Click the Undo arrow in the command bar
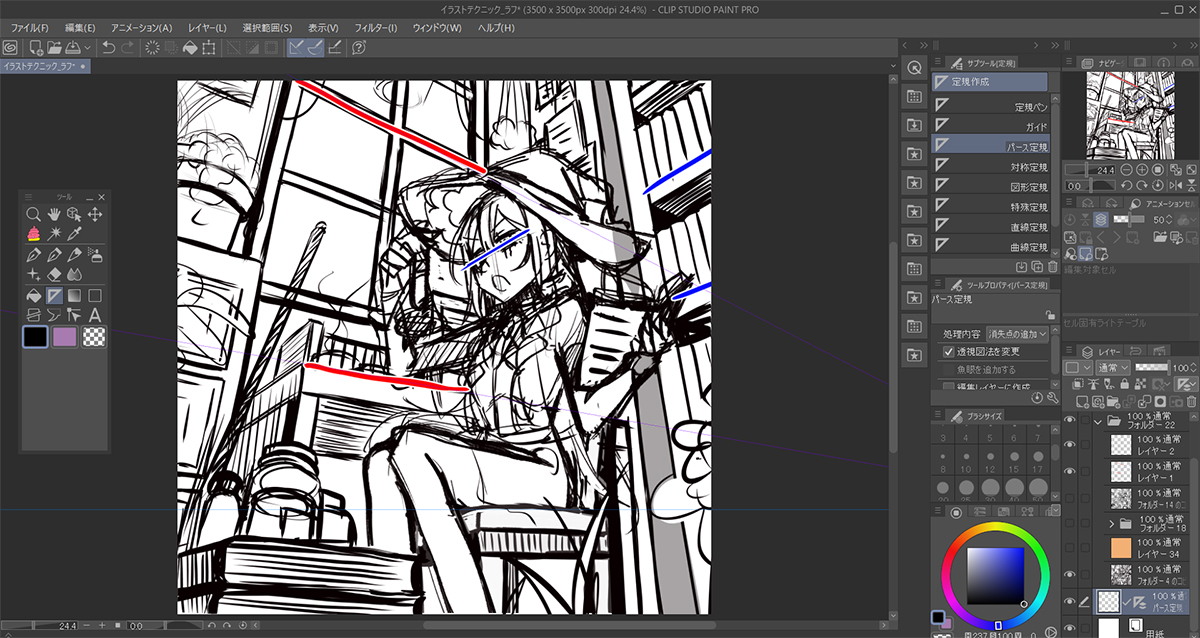 pyautogui.click(x=108, y=47)
